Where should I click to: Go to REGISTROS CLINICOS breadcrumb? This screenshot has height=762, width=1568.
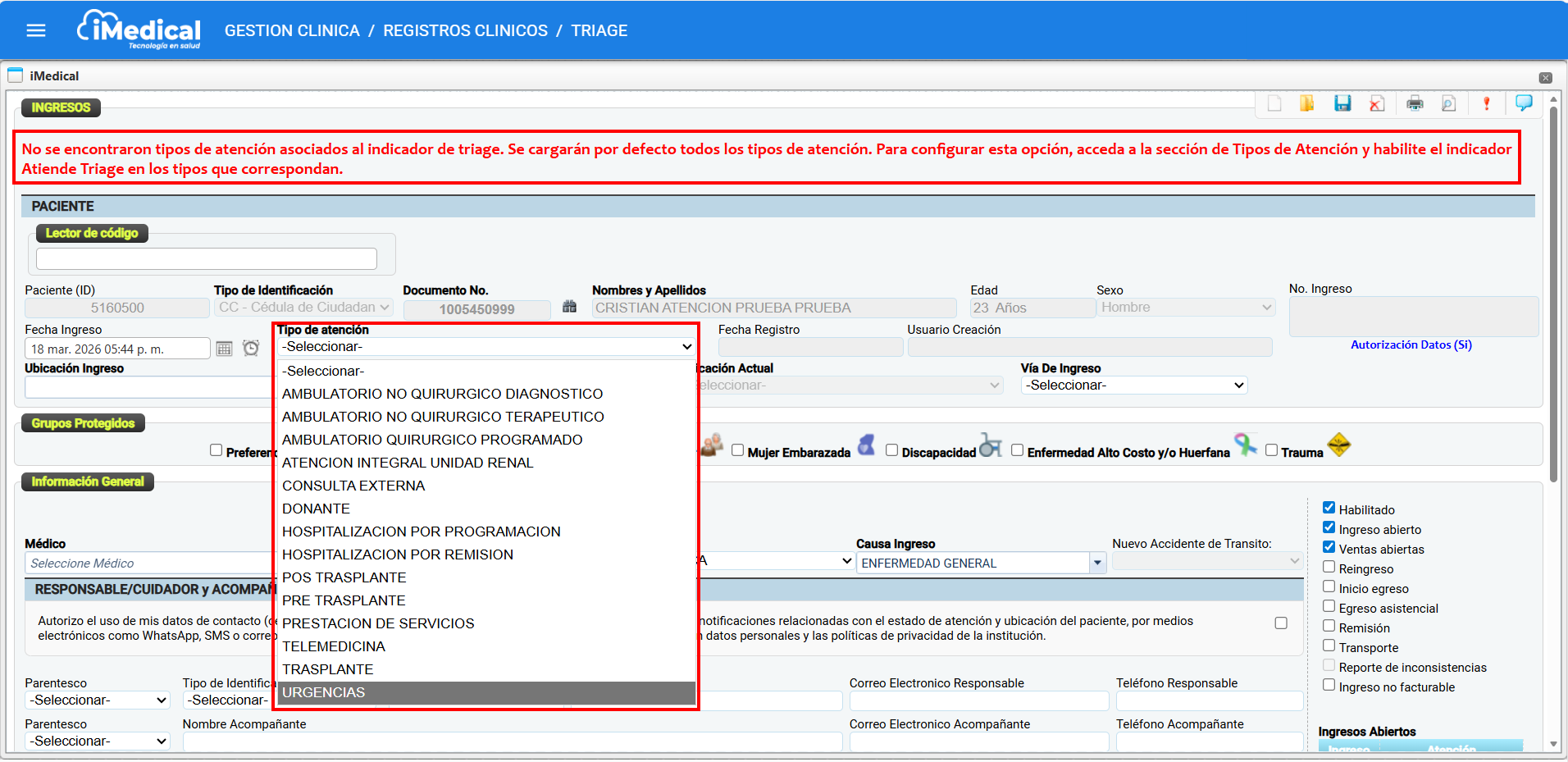465,30
